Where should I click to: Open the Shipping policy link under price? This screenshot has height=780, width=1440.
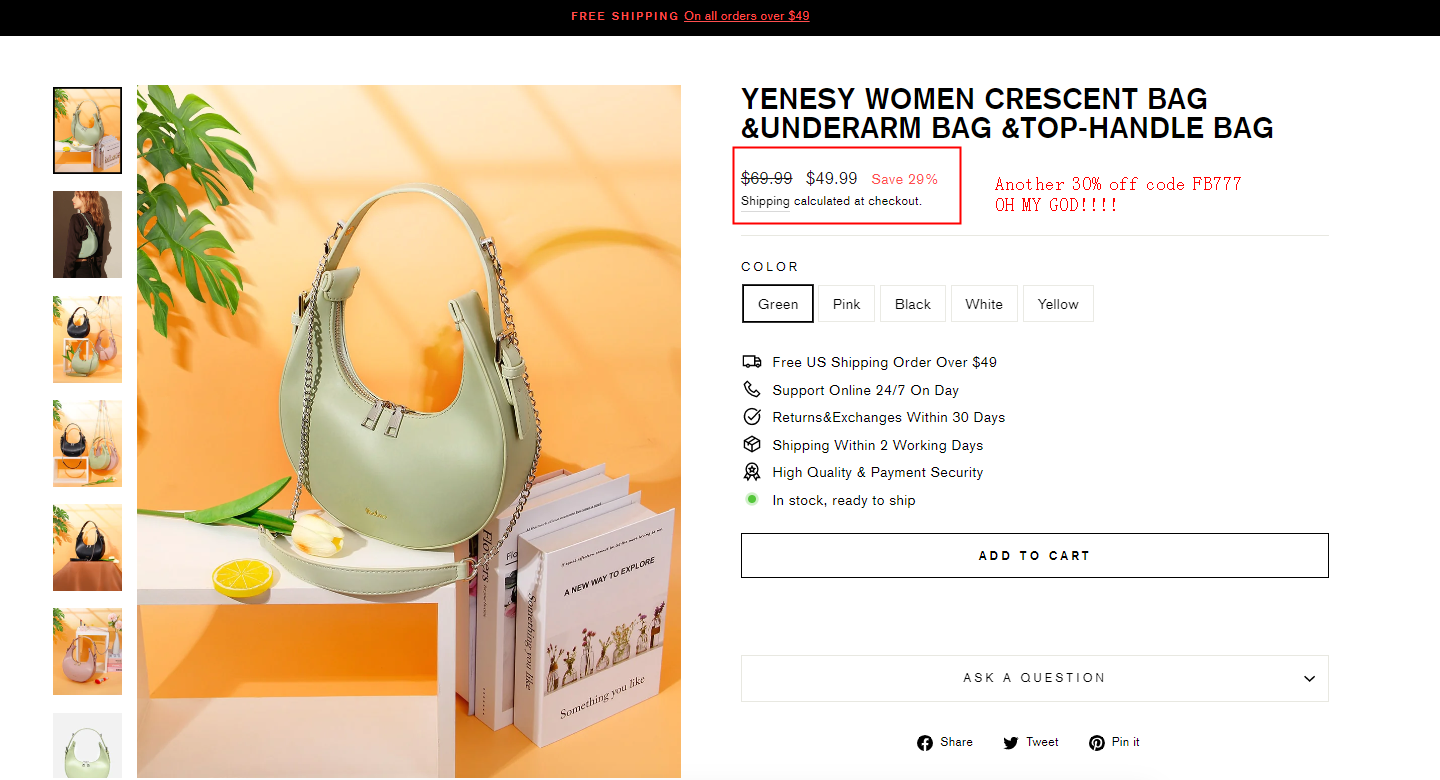point(765,201)
